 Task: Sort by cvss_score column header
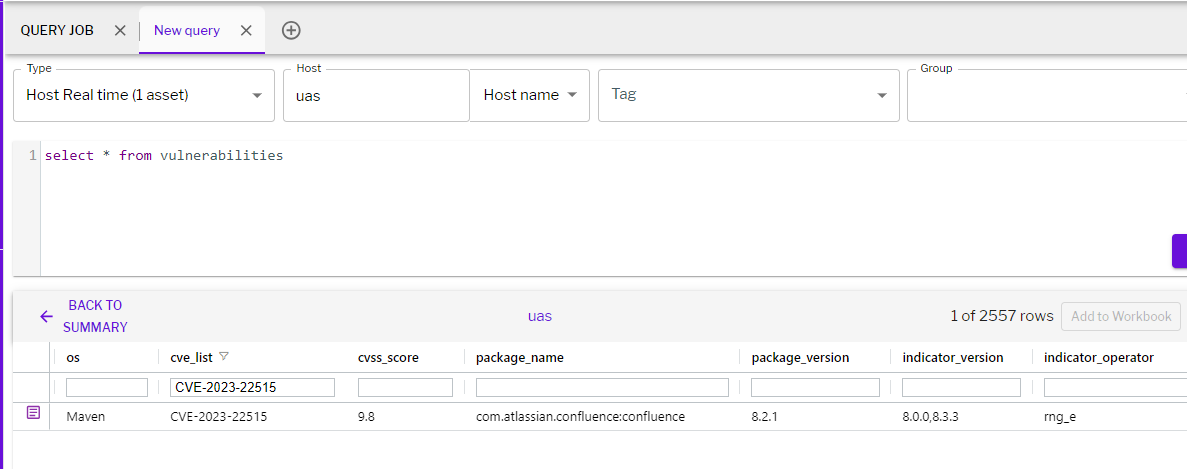click(388, 357)
